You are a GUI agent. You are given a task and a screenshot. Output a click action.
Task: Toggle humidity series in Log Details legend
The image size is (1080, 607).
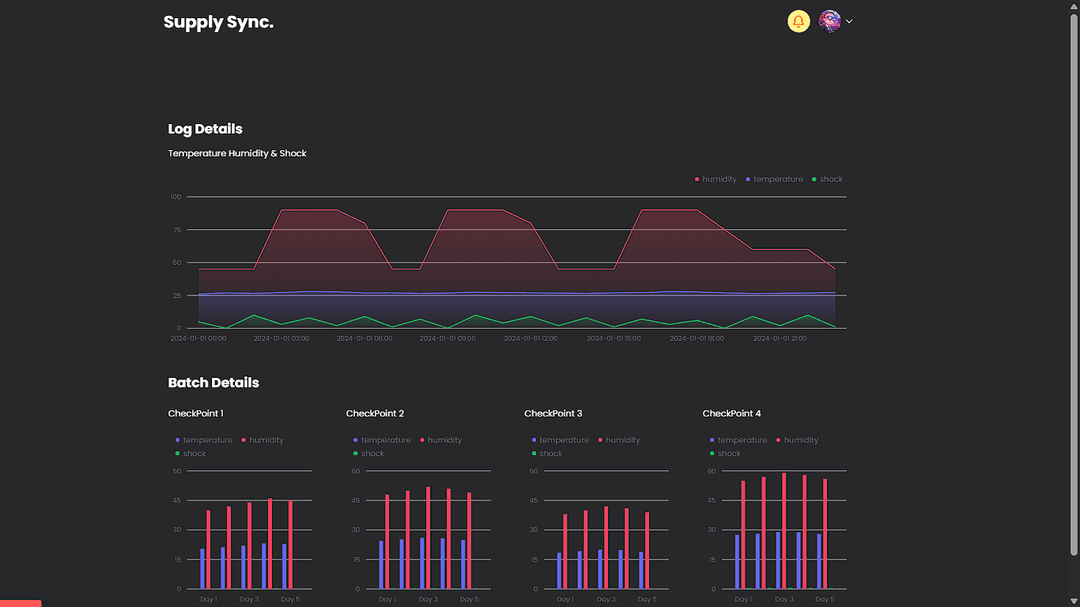[x=716, y=179]
